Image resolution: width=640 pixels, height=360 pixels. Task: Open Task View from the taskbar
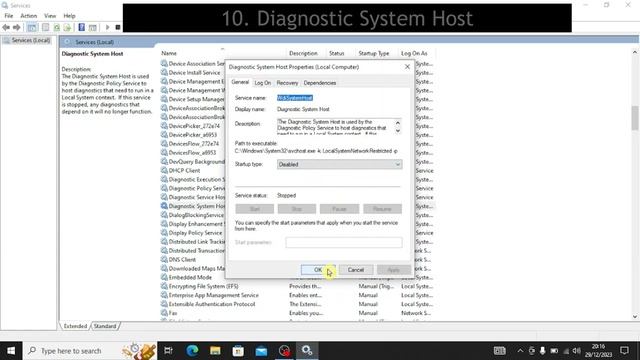(168, 351)
